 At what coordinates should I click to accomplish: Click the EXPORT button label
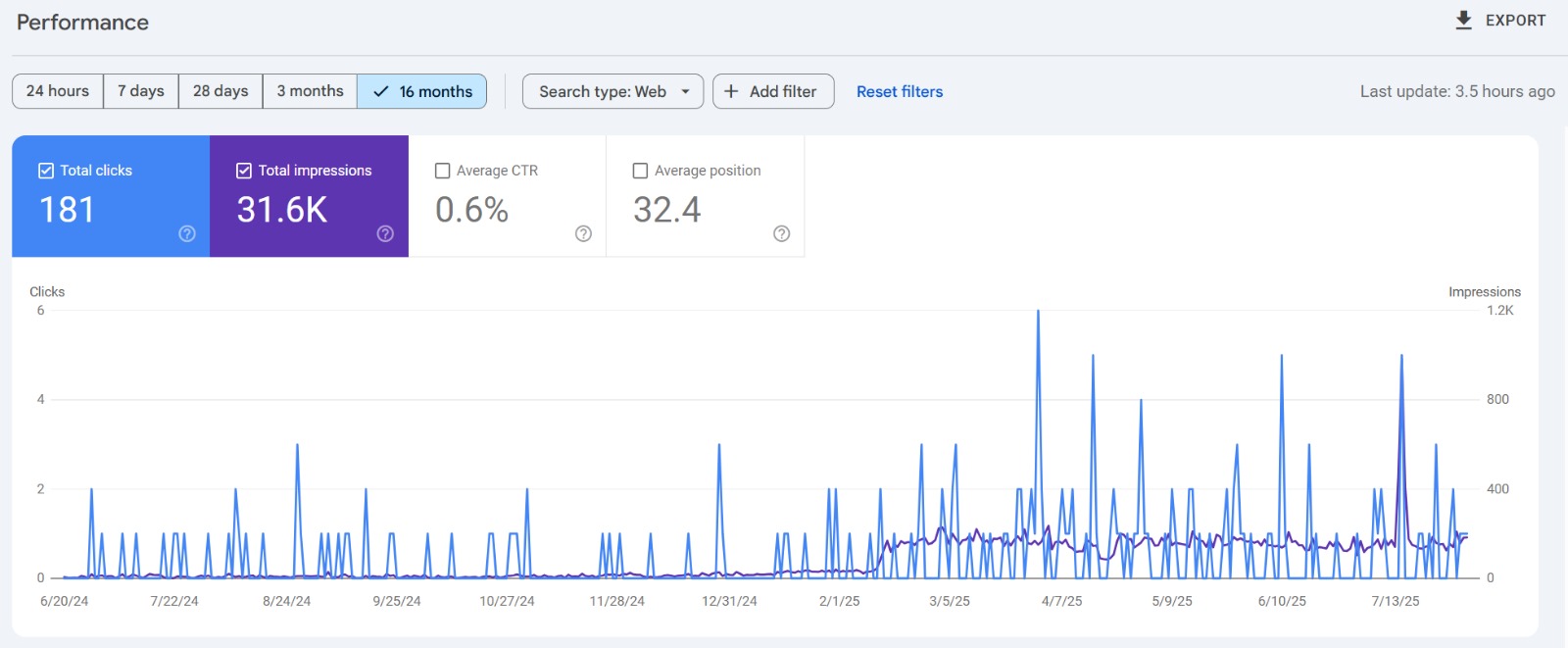pyautogui.click(x=1515, y=21)
